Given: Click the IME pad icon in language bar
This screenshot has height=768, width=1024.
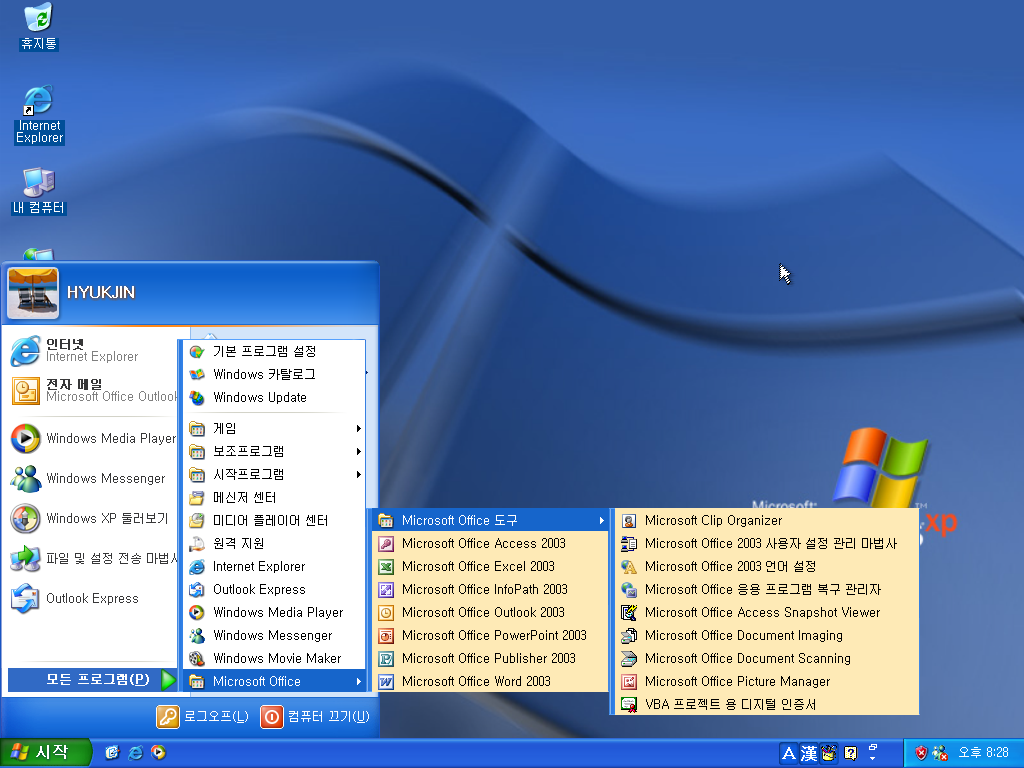Looking at the screenshot, I should coord(829,754).
